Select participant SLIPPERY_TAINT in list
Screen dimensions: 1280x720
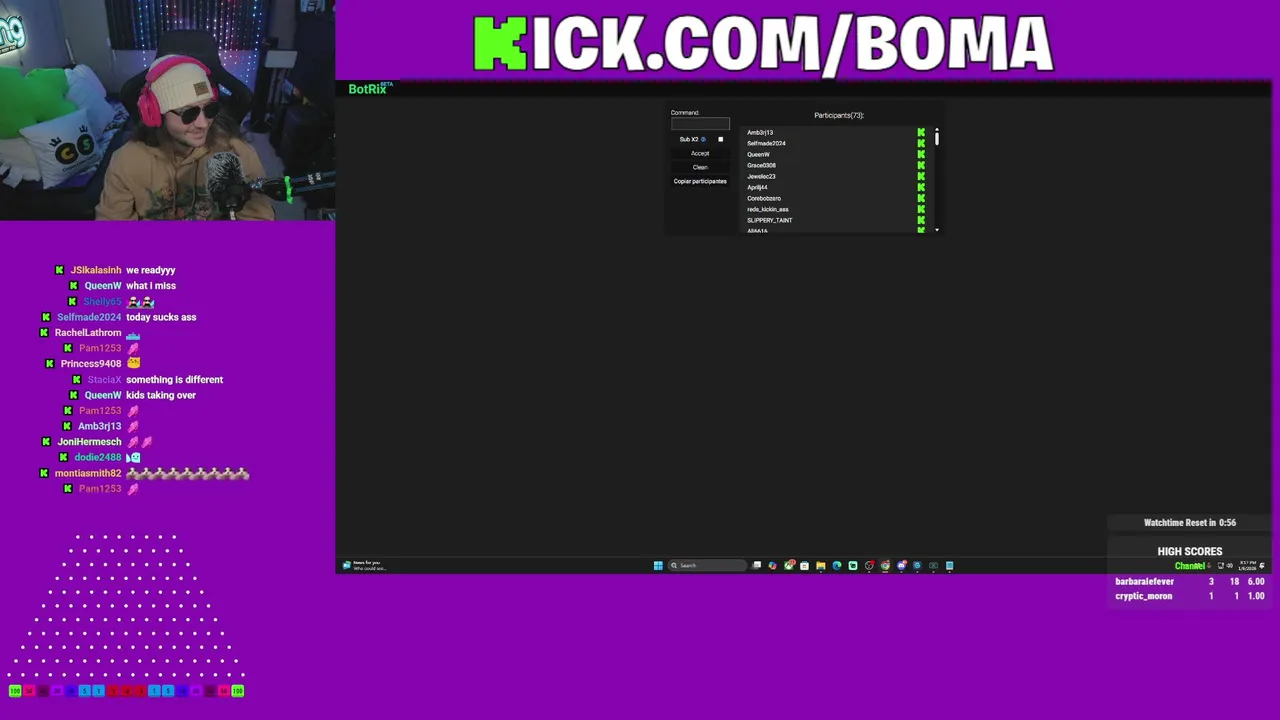(x=769, y=220)
